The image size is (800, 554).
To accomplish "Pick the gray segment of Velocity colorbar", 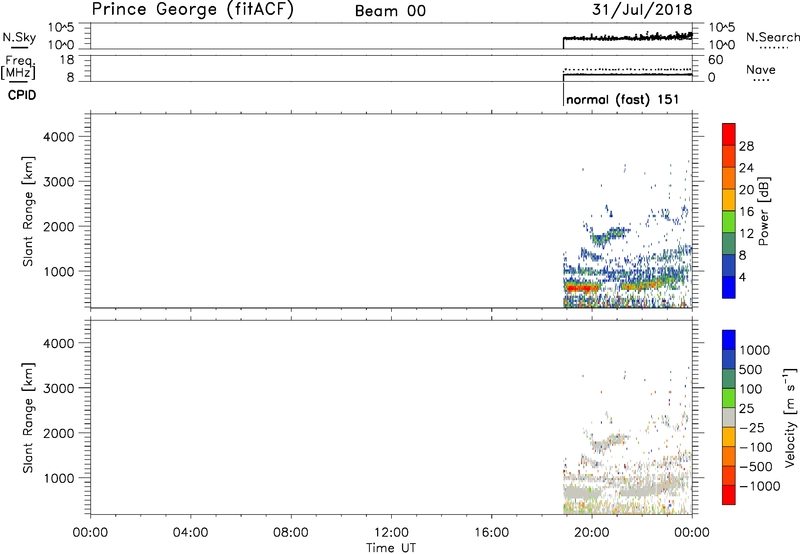I will tap(729, 418).
